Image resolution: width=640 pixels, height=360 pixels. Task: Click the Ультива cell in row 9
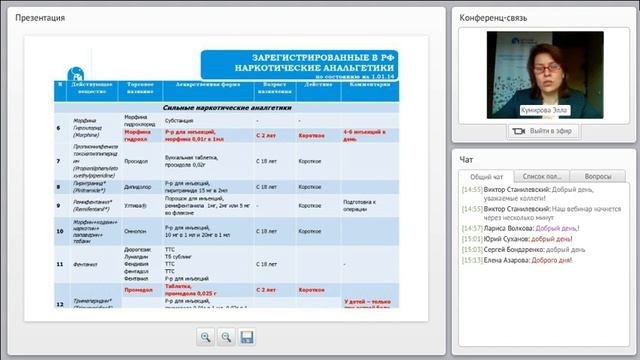pyautogui.click(x=135, y=206)
